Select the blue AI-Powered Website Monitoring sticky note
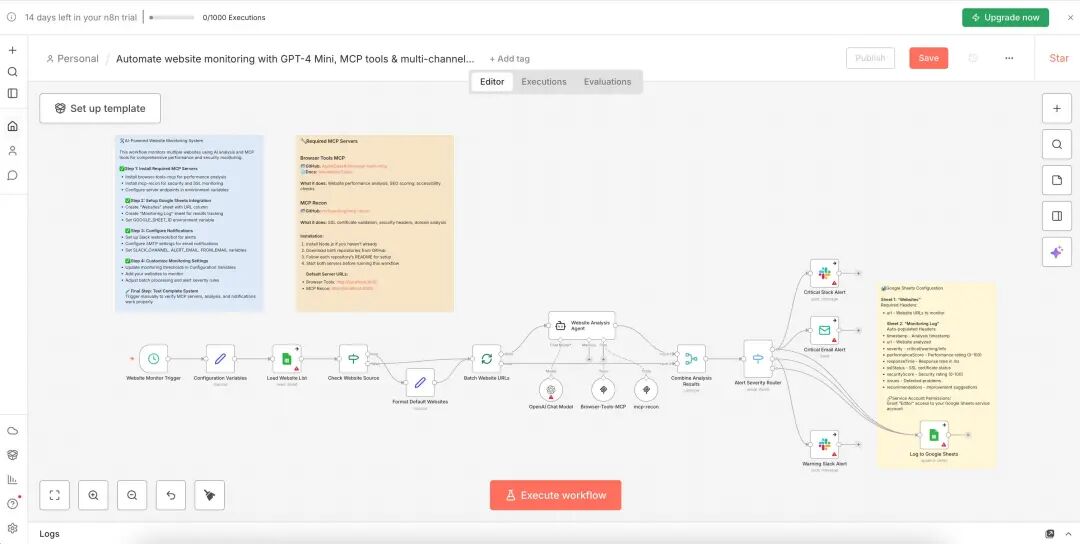The width and height of the screenshot is (1080, 544). click(x=189, y=223)
